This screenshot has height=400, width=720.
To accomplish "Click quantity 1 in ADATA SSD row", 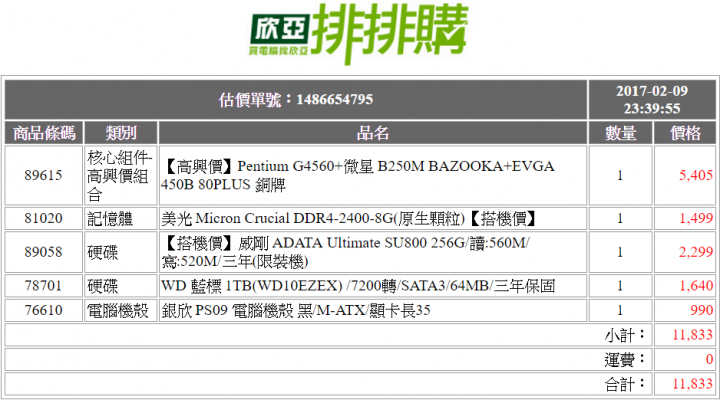I will click(x=620, y=252).
